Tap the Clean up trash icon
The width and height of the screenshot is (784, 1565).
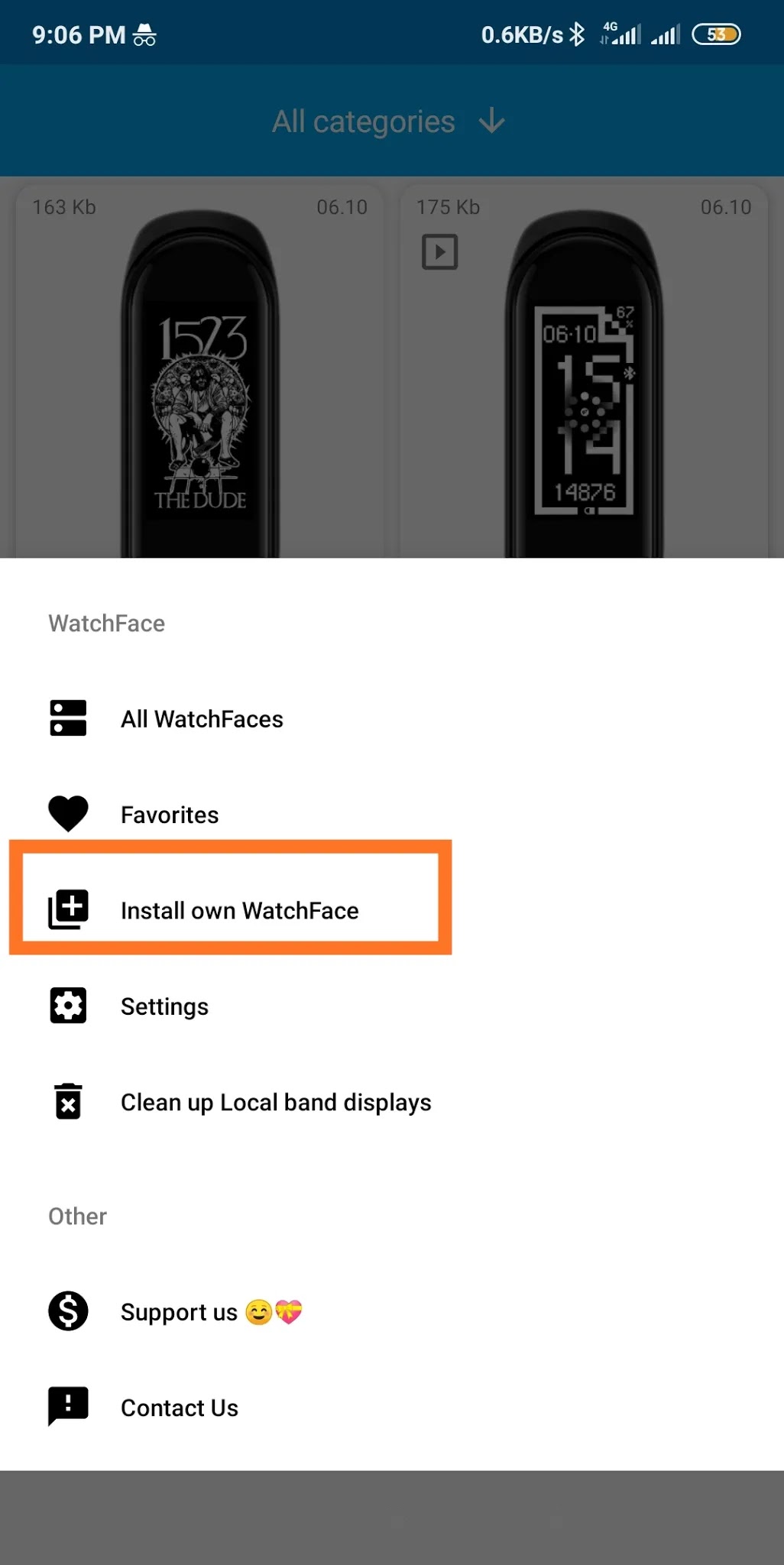pos(68,1101)
